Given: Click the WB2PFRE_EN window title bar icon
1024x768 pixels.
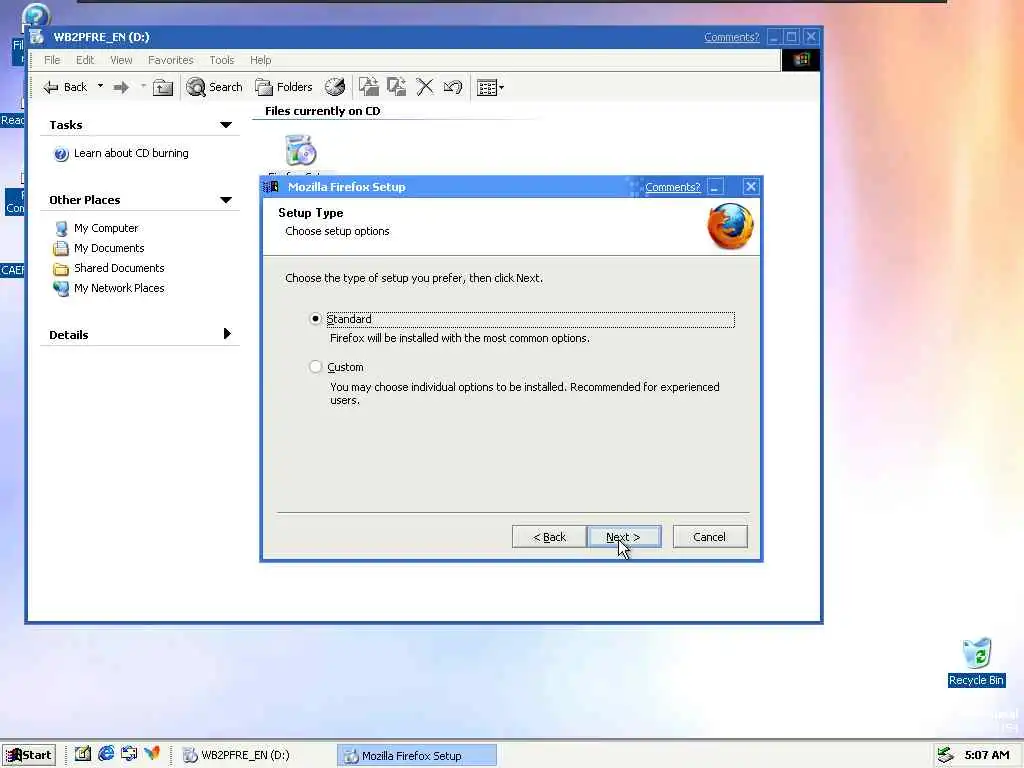Looking at the screenshot, I should [37, 37].
